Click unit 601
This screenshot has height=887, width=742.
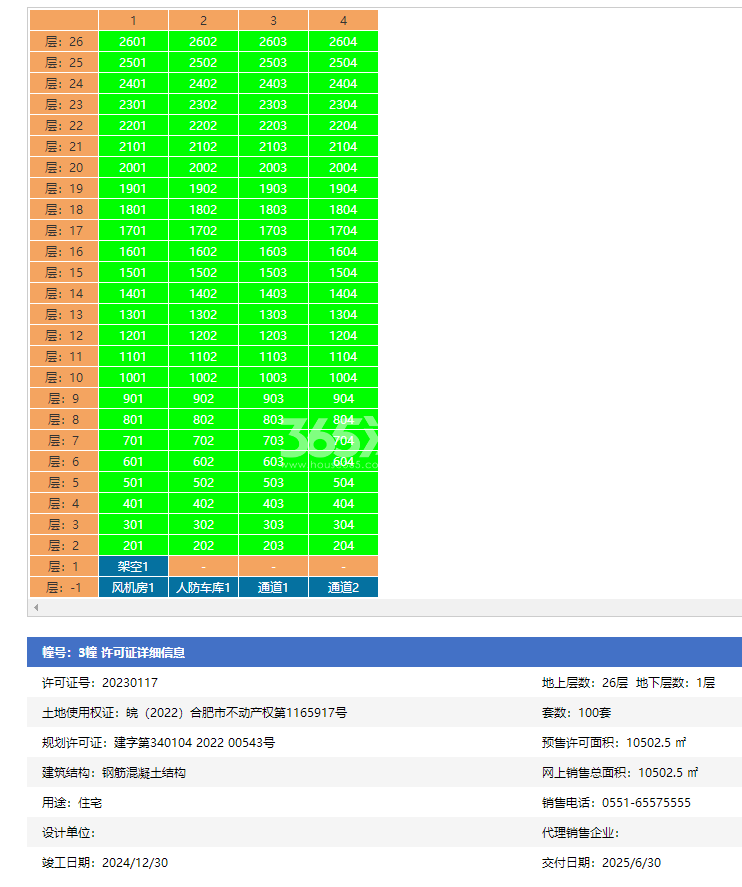pyautogui.click(x=133, y=462)
